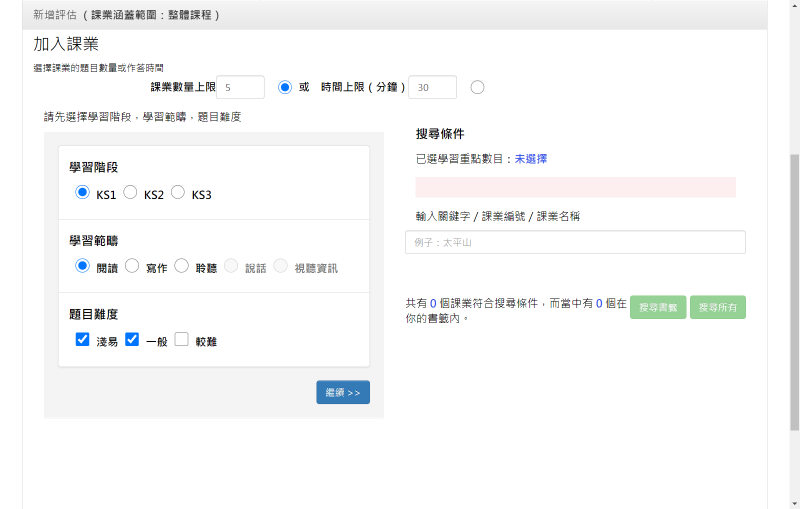Select the 聆聽 learning domain radio button
This screenshot has width=800, height=509.
click(181, 266)
